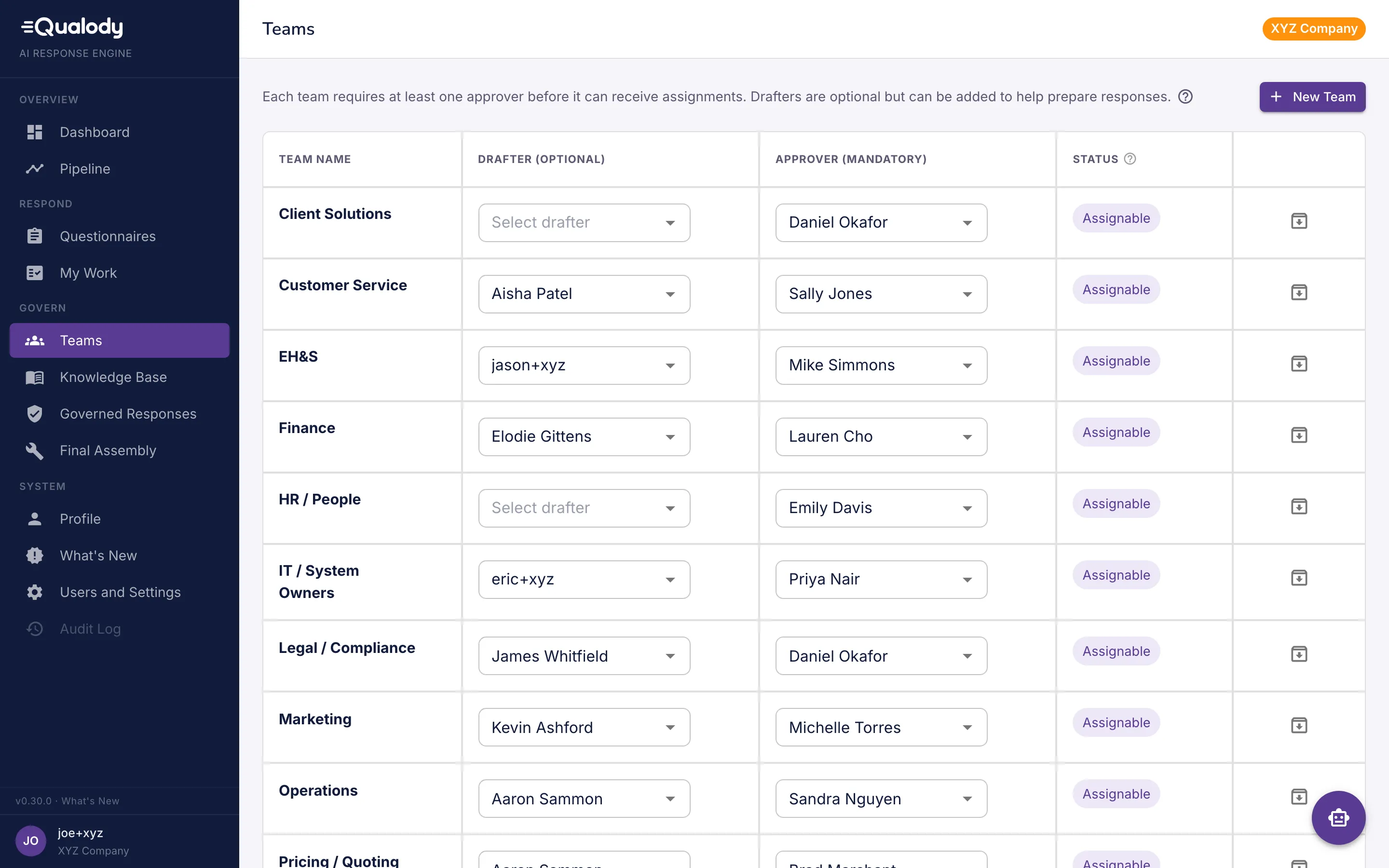Archive the Finance team
Viewport: 1389px width, 868px height.
click(1299, 435)
